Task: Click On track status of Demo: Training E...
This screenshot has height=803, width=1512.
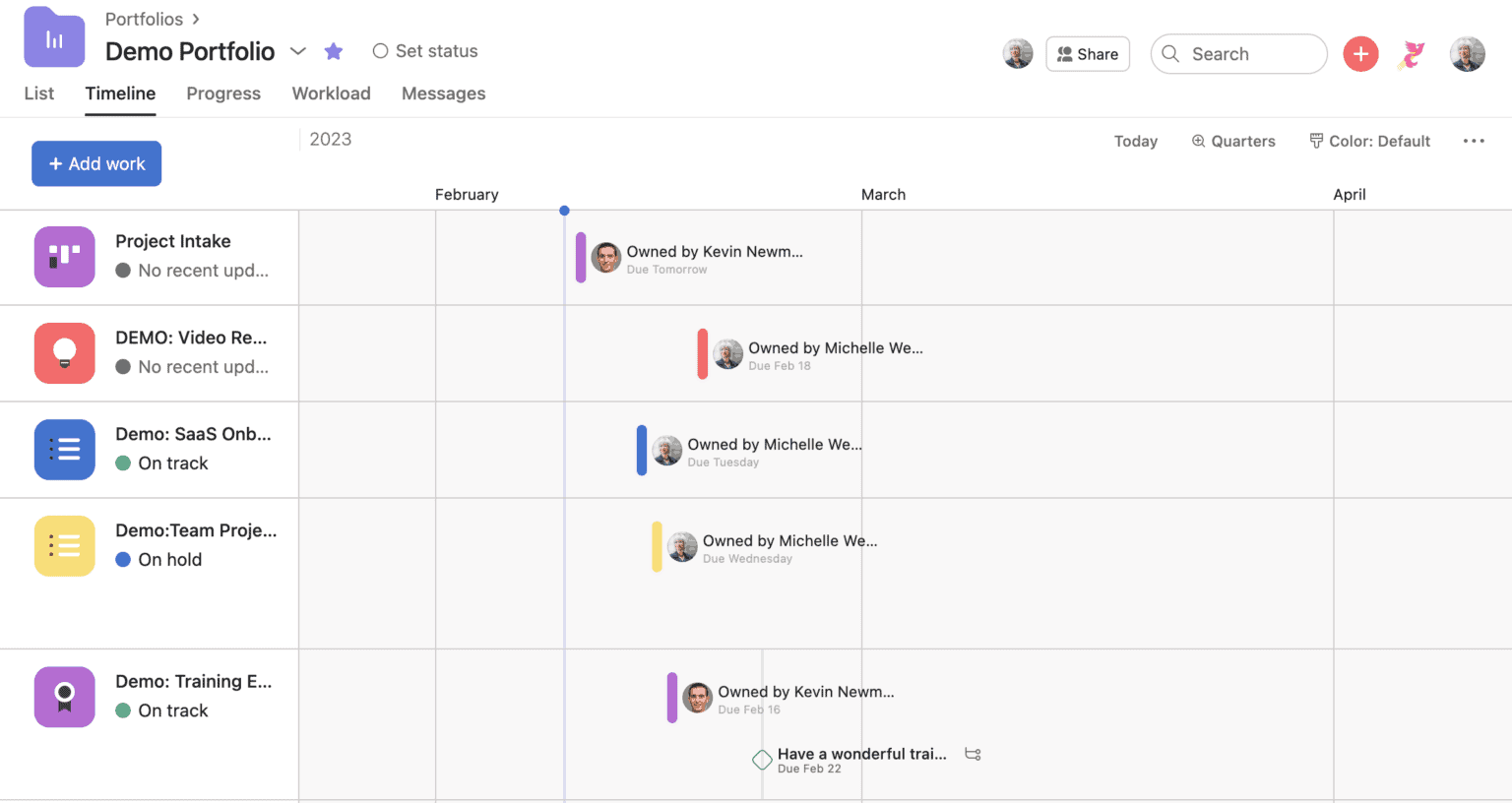Action: (x=161, y=710)
